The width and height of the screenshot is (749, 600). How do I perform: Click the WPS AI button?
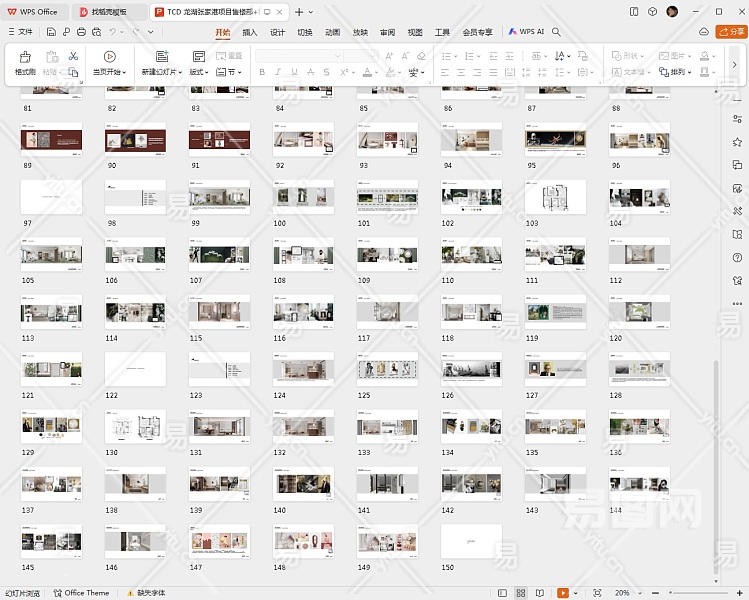(x=526, y=32)
